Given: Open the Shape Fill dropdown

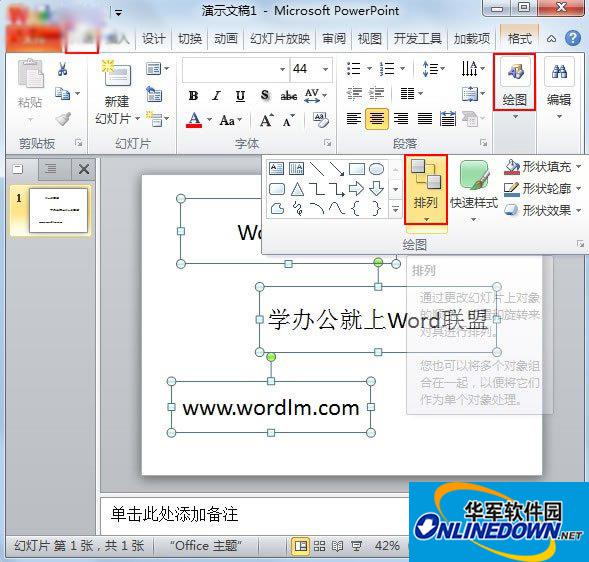Looking at the screenshot, I should tap(542, 166).
